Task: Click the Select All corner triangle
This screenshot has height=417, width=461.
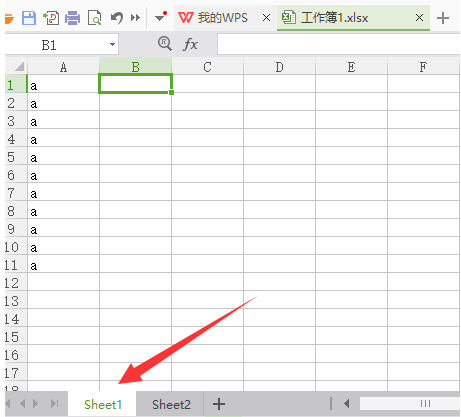Action: (19, 67)
